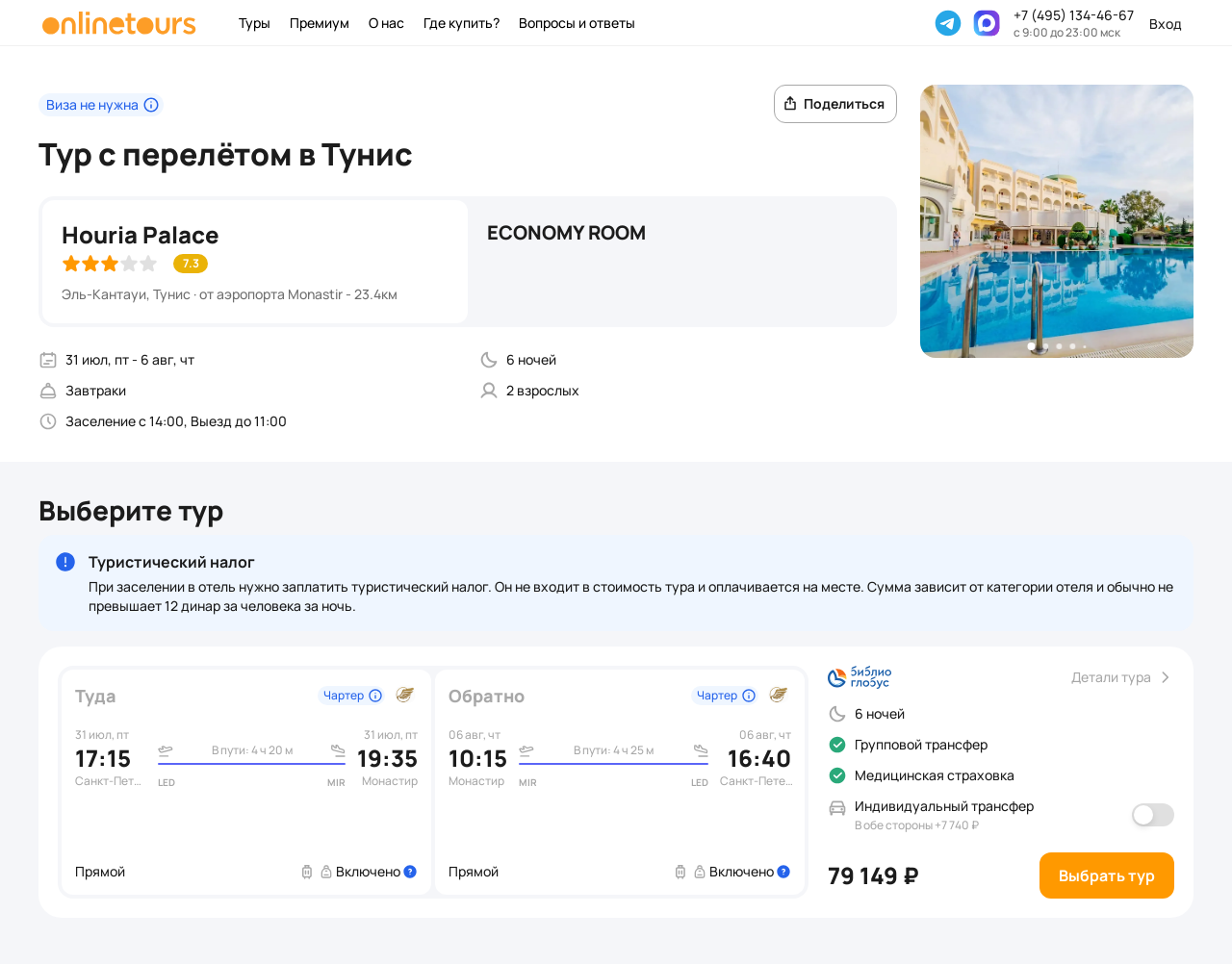Click the green check next to Групповой трансфер

[837, 745]
